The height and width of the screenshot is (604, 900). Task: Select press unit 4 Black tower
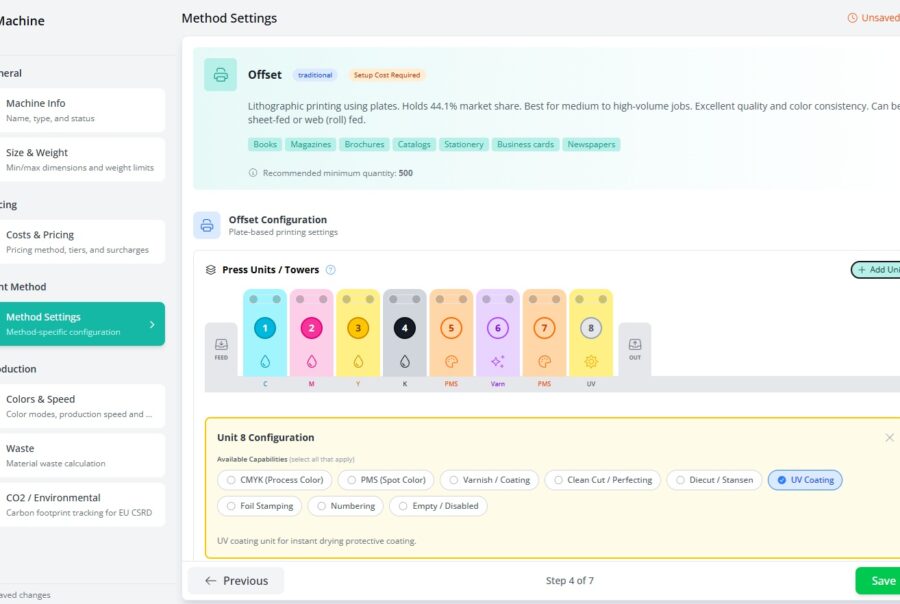tap(404, 327)
